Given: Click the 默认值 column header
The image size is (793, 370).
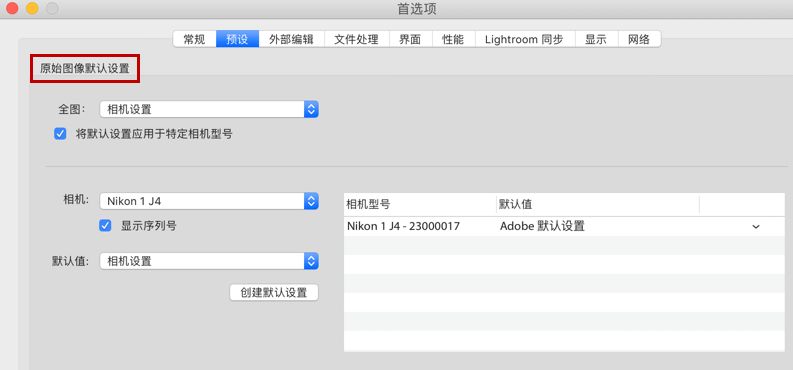Looking at the screenshot, I should coord(598,204).
